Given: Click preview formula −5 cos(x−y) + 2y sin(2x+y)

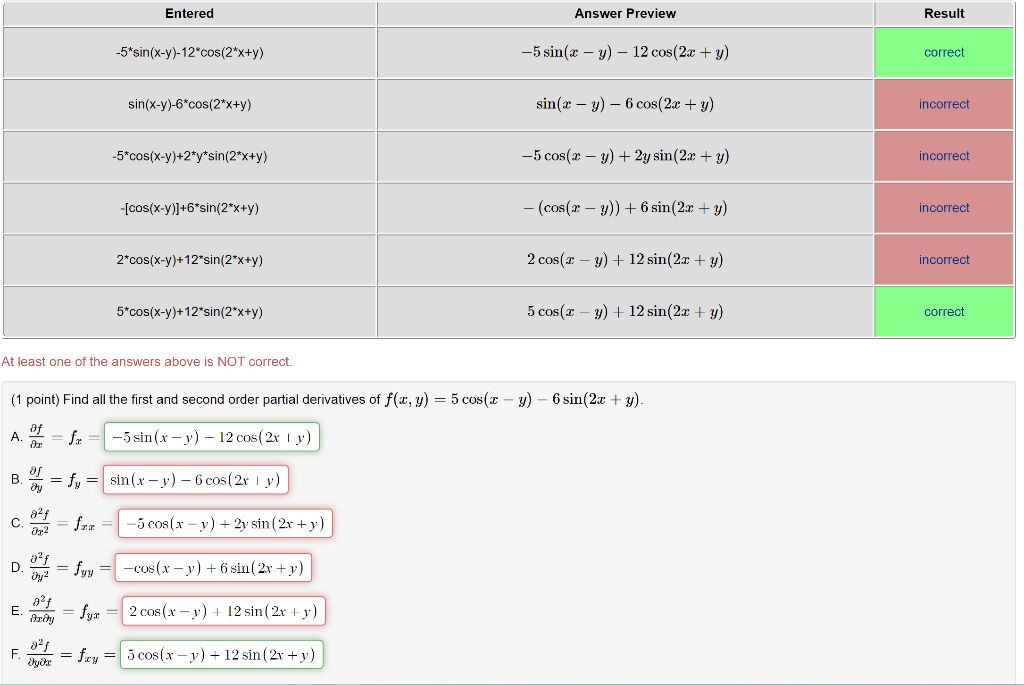Looking at the screenshot, I should click(x=625, y=156).
